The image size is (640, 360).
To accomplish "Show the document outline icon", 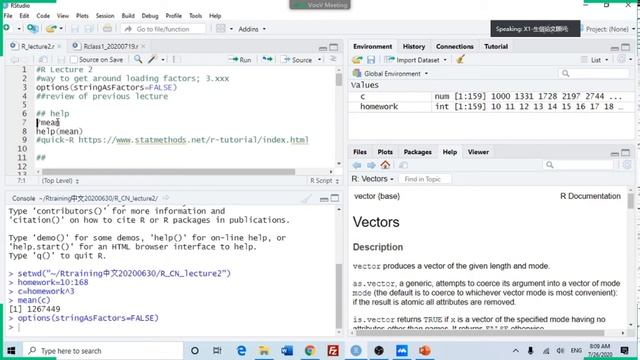I will point(333,59).
